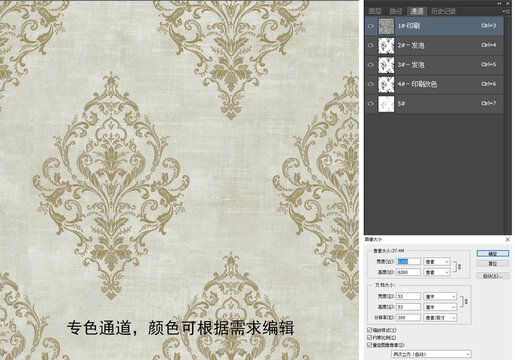Collapse the panel using double-arrow icon
This screenshot has width=515, height=360.
click(x=499, y=3)
